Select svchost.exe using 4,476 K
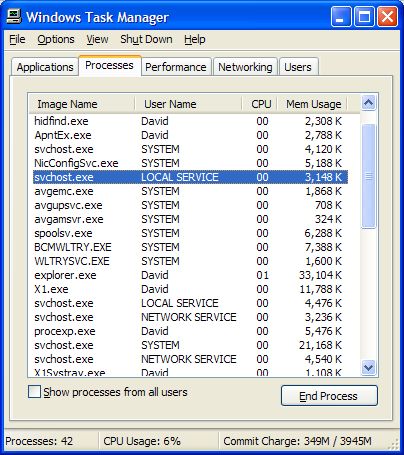Viewport: 404px width, 455px height. (190, 303)
